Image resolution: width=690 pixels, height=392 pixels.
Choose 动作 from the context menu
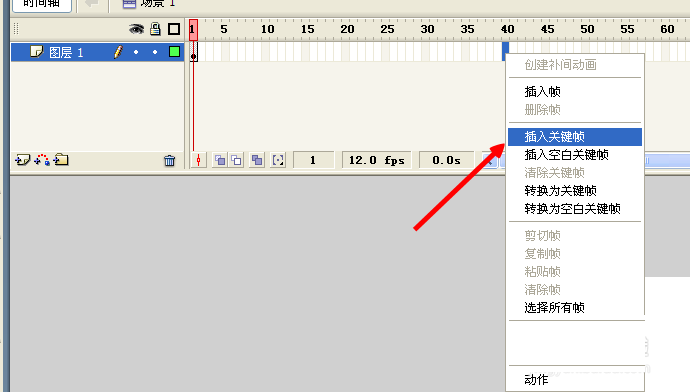tap(575, 380)
